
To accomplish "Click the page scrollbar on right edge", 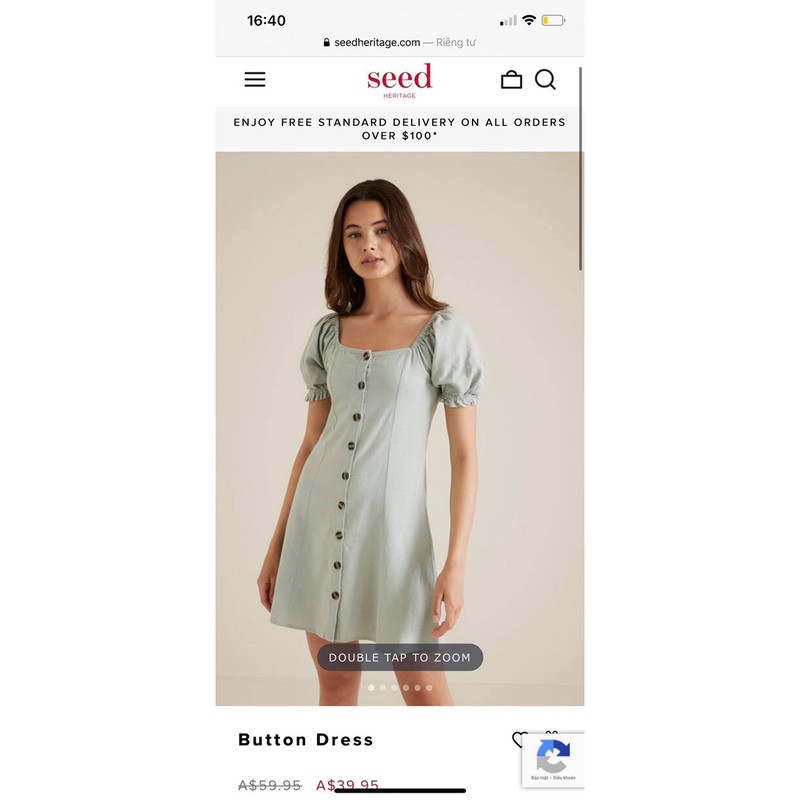I will (x=581, y=168).
